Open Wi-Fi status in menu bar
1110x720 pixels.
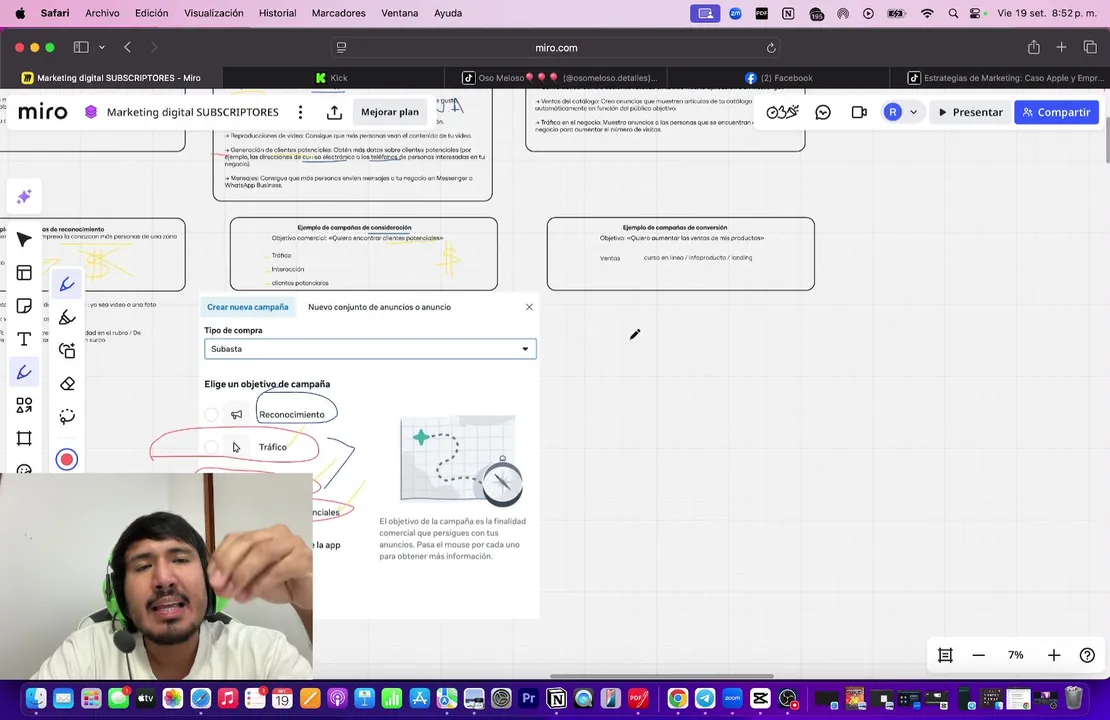coord(927,13)
